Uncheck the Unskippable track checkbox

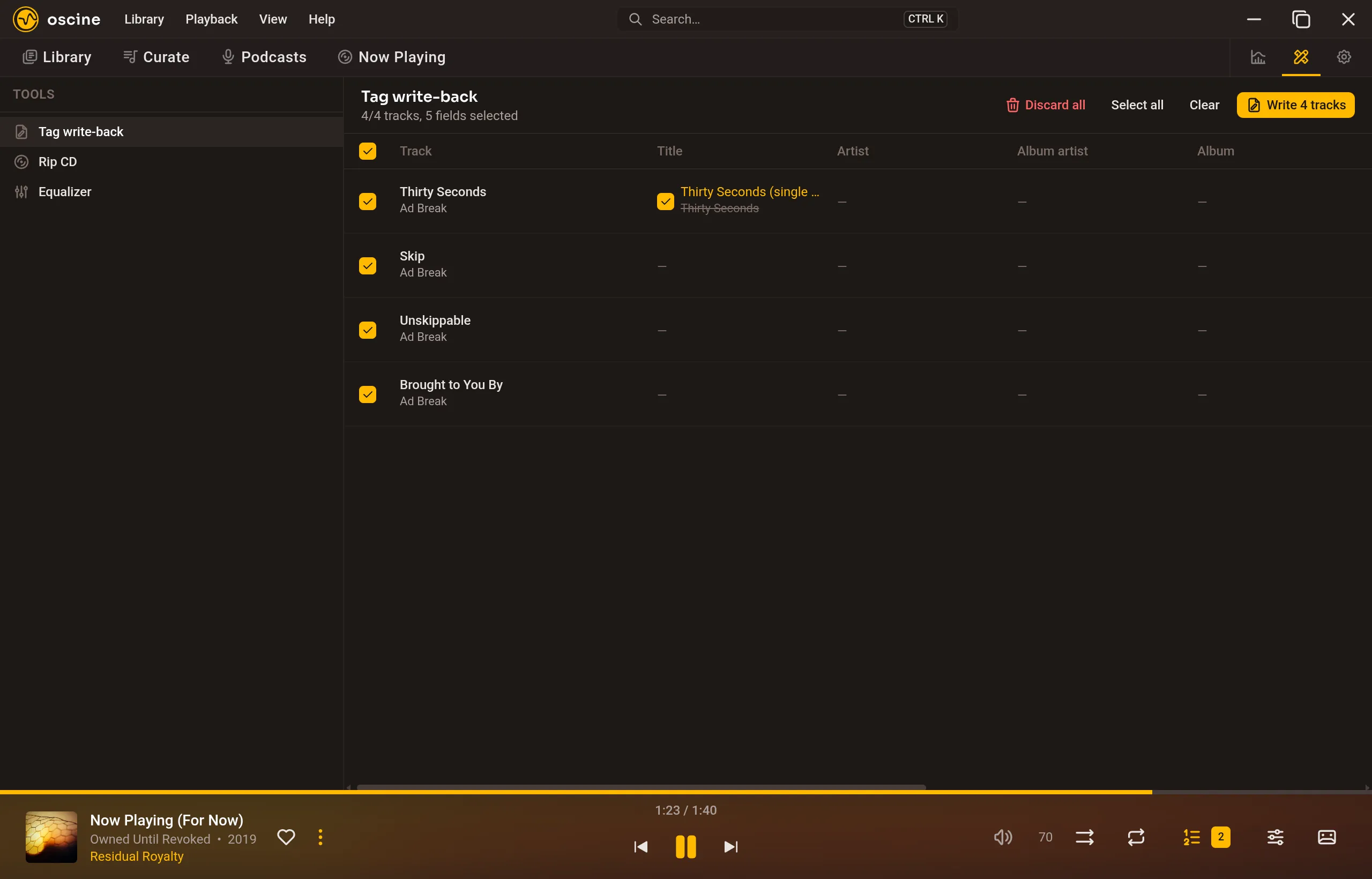[368, 330]
